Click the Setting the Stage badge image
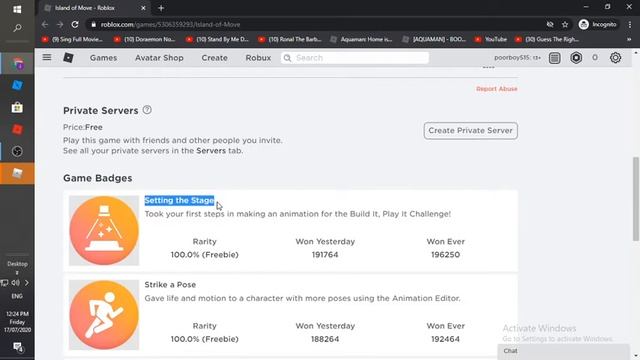 coord(104,231)
